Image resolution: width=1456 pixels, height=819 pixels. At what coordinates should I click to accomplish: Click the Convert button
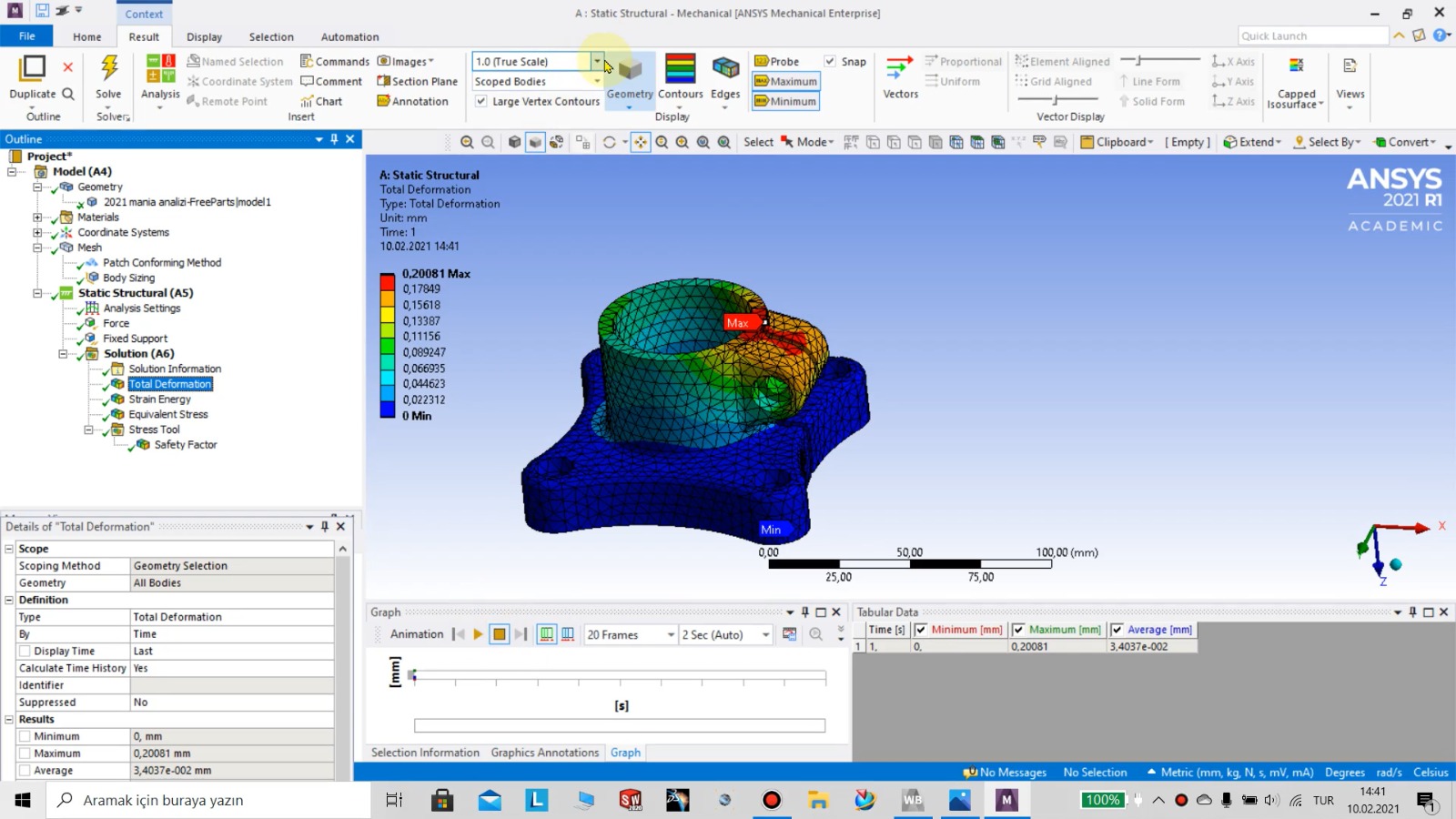(1405, 143)
